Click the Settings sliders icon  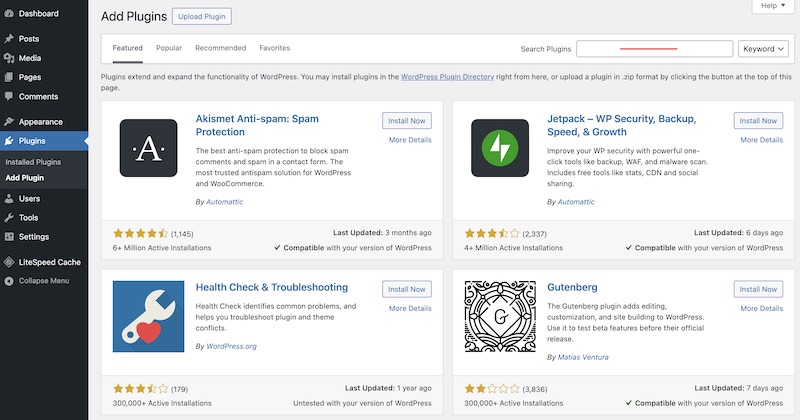[x=9, y=237]
